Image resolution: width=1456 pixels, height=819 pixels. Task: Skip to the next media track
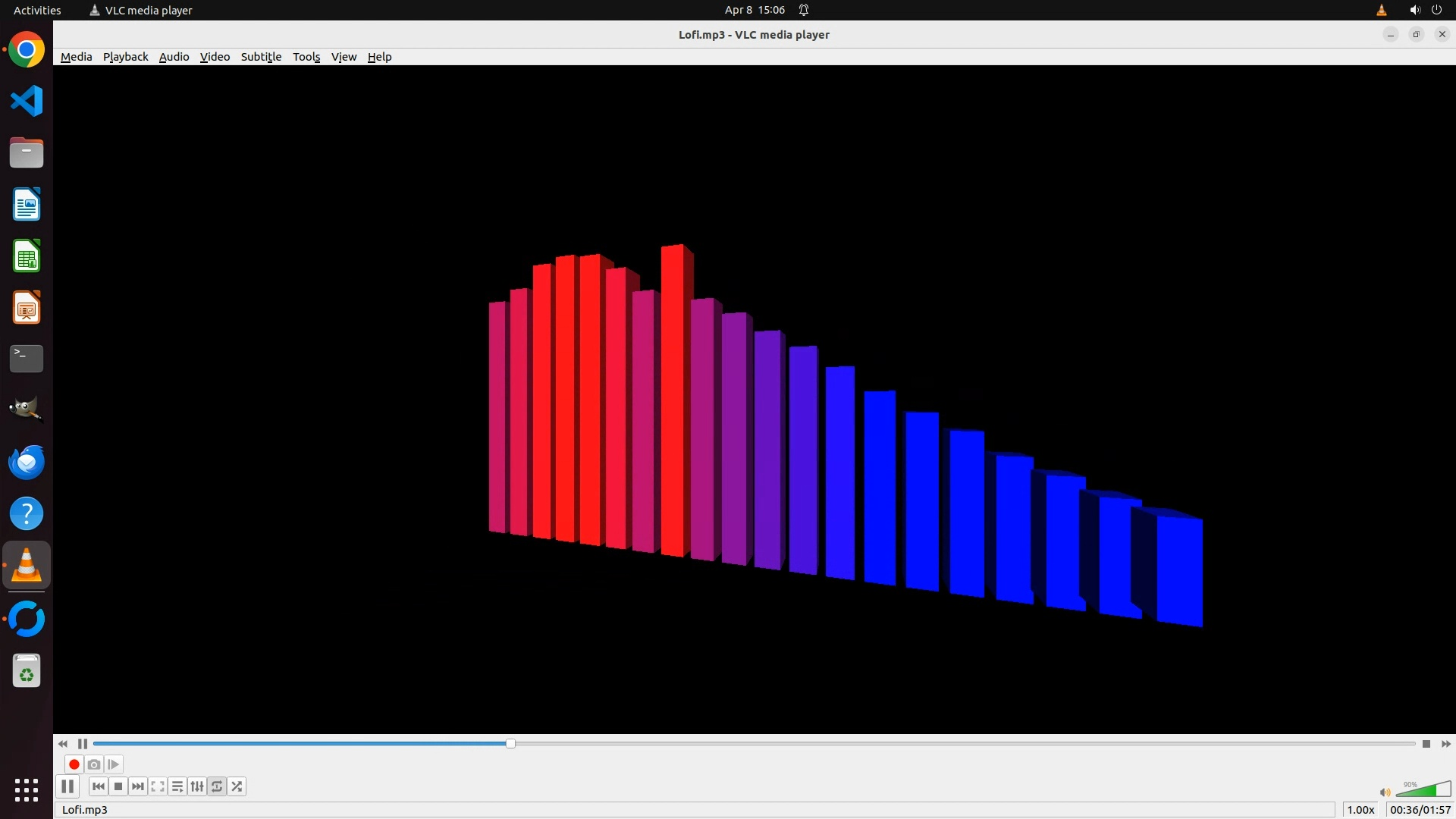(x=138, y=786)
